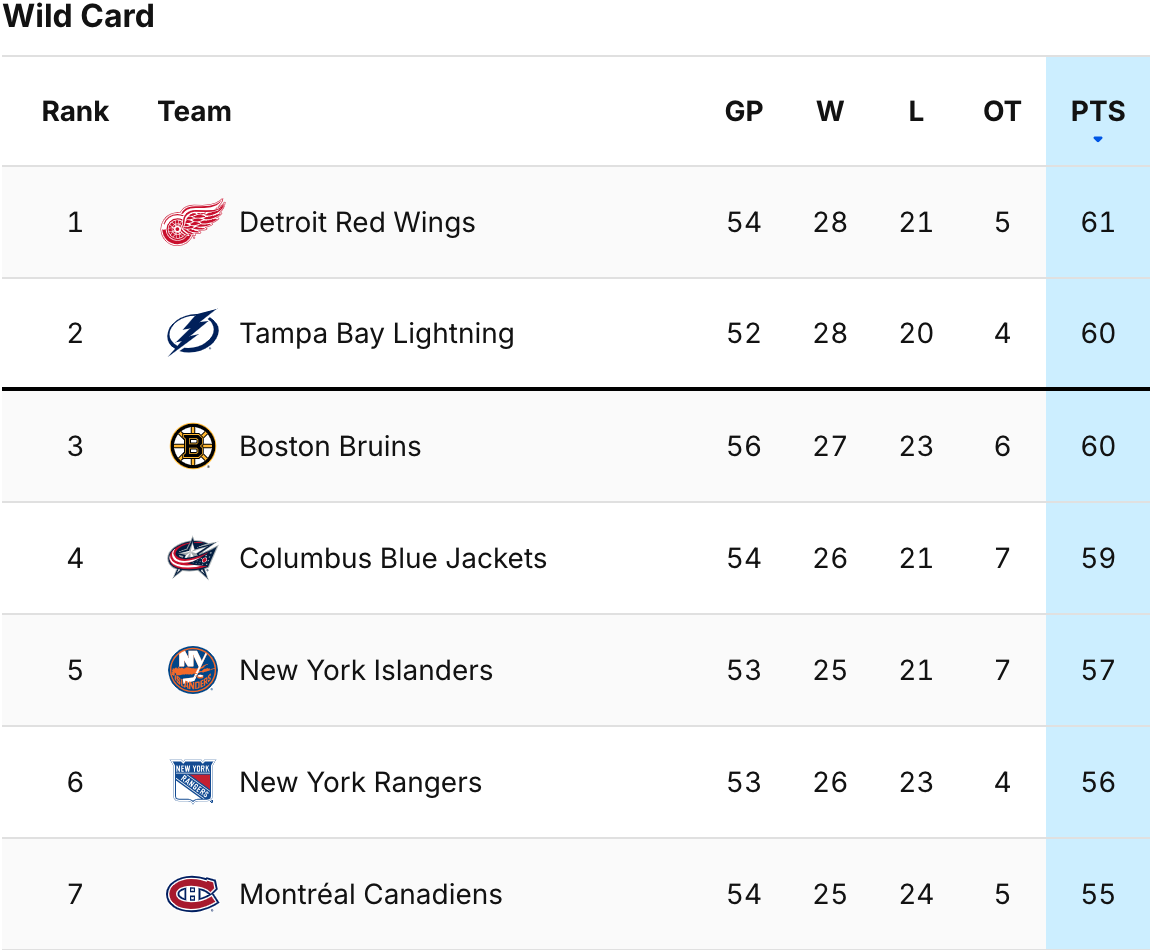
Task: Open Tampa Bay Lightning team link
Action: pos(376,333)
